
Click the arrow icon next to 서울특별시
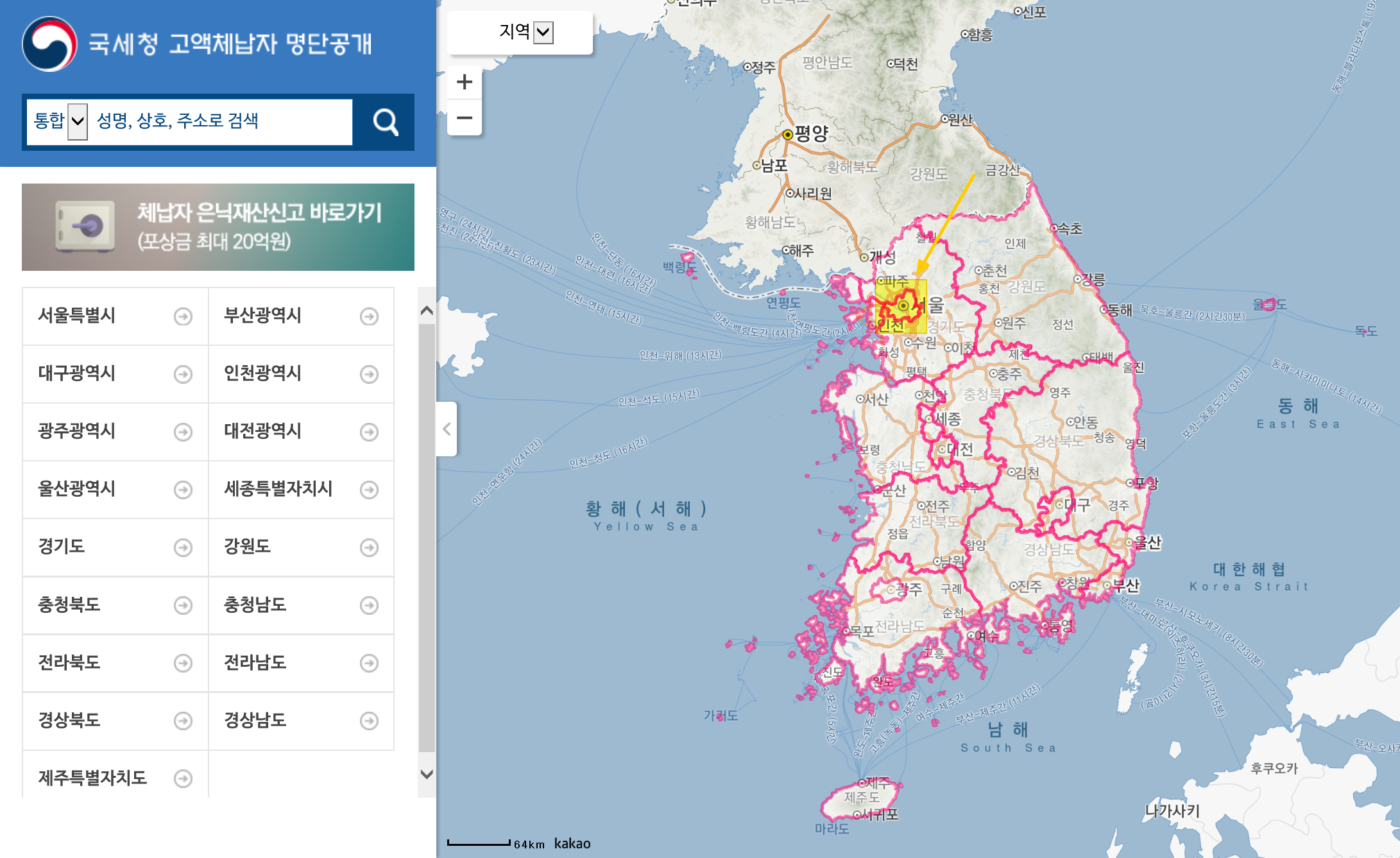click(x=183, y=316)
